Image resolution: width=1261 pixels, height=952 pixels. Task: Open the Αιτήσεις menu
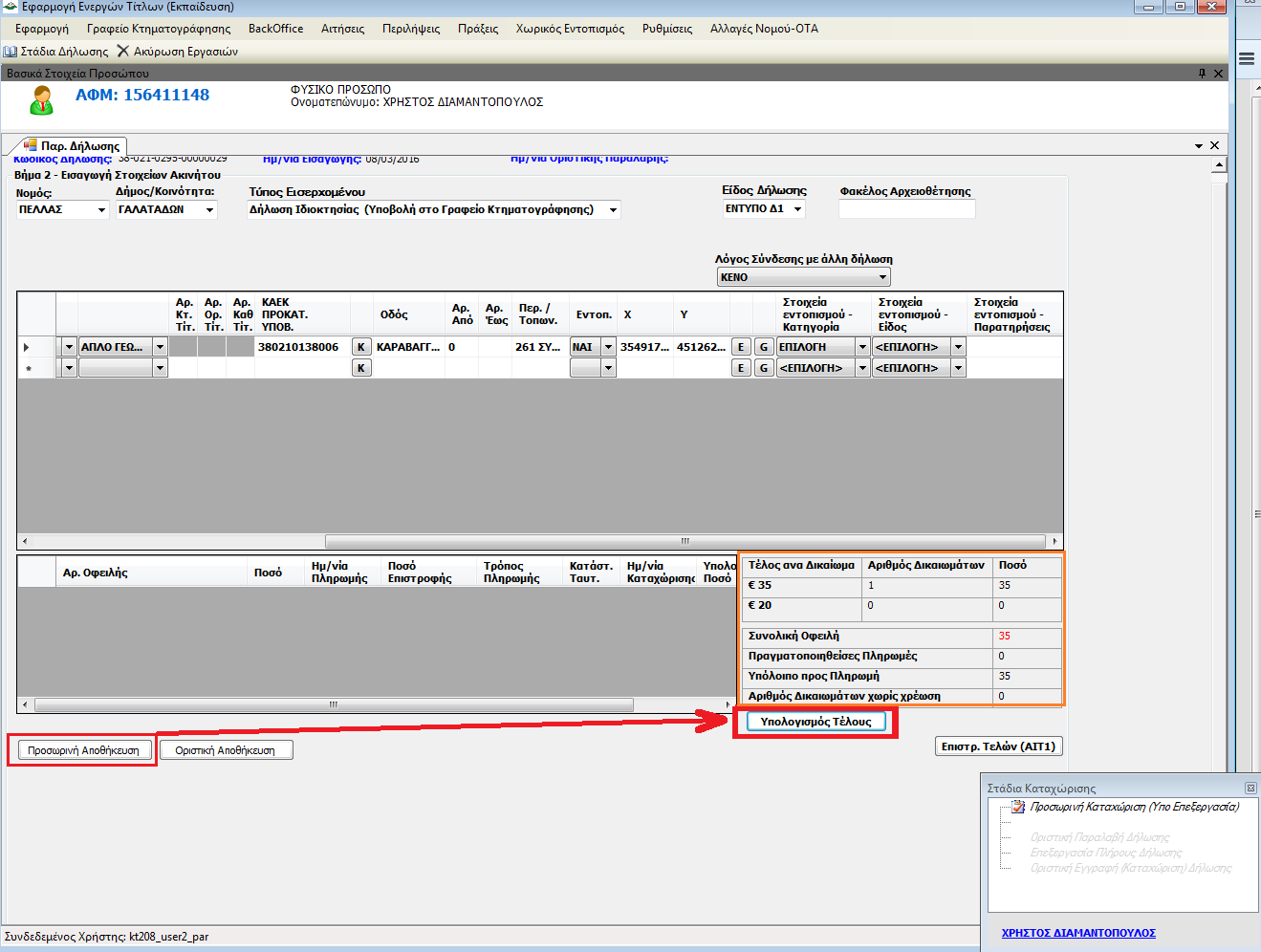(x=342, y=29)
